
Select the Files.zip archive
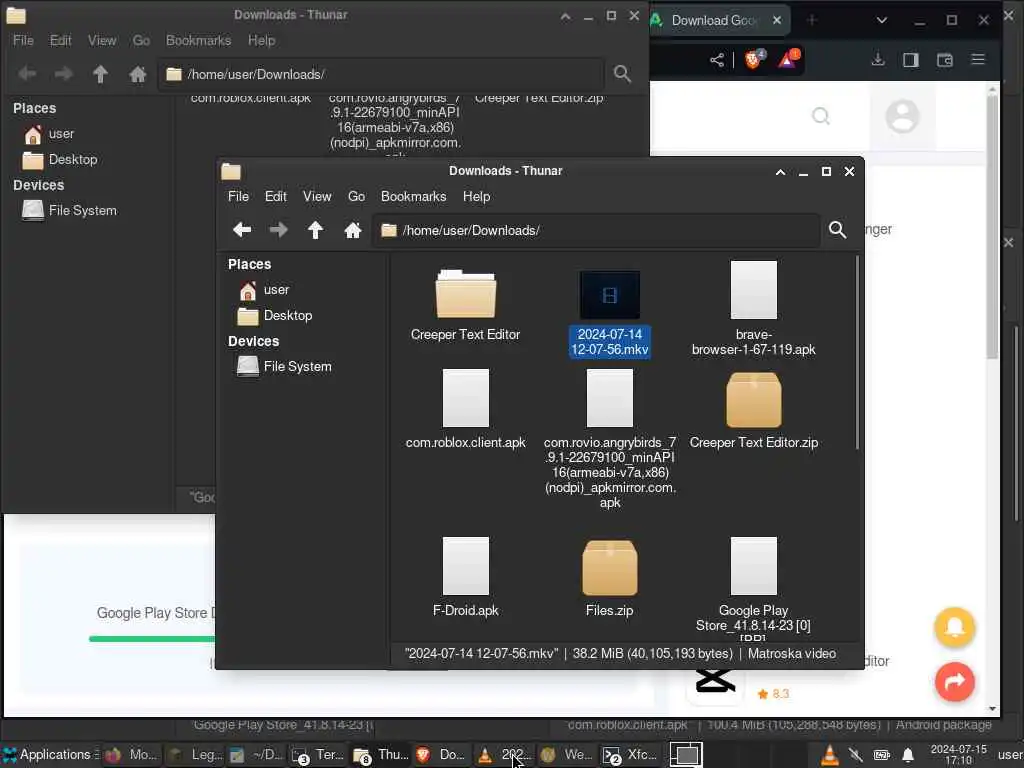click(609, 578)
